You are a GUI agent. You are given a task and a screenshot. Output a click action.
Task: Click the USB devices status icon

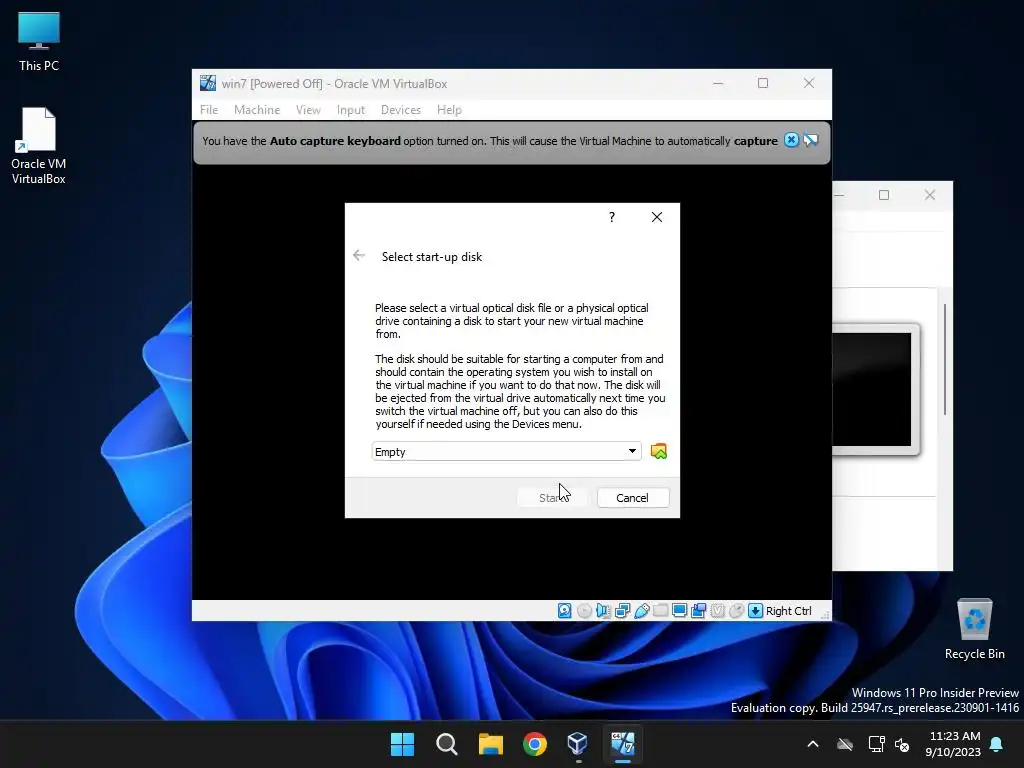tap(641, 611)
